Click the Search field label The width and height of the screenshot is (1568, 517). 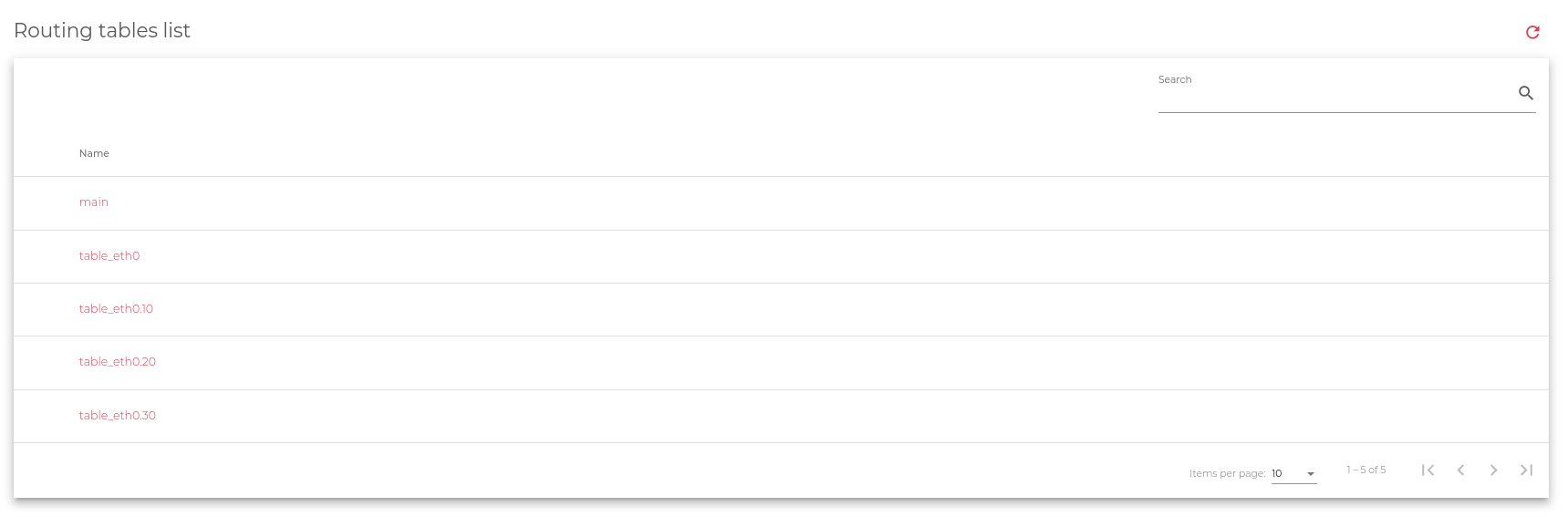(1175, 79)
